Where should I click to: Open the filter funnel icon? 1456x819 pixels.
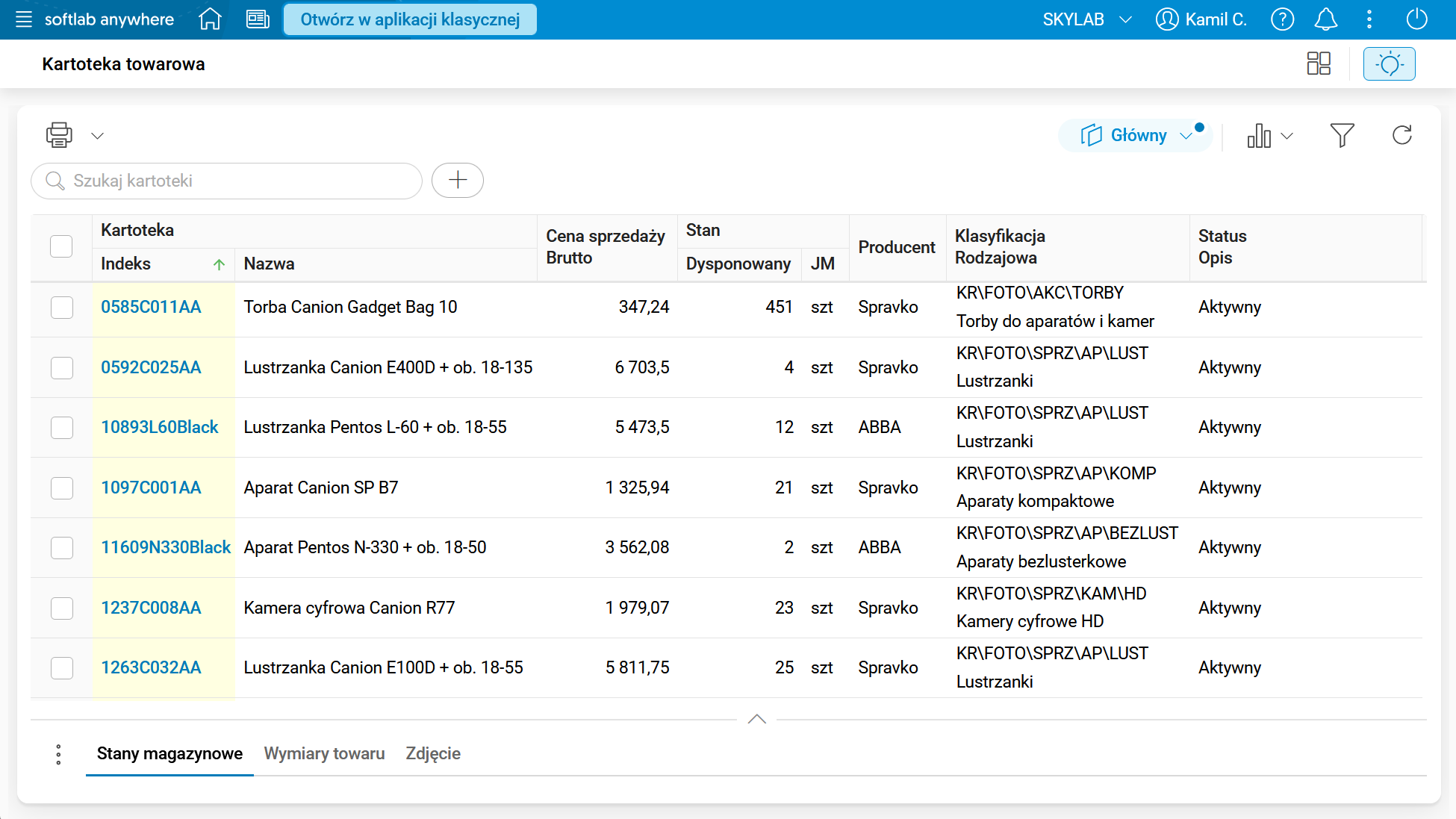tap(1342, 135)
